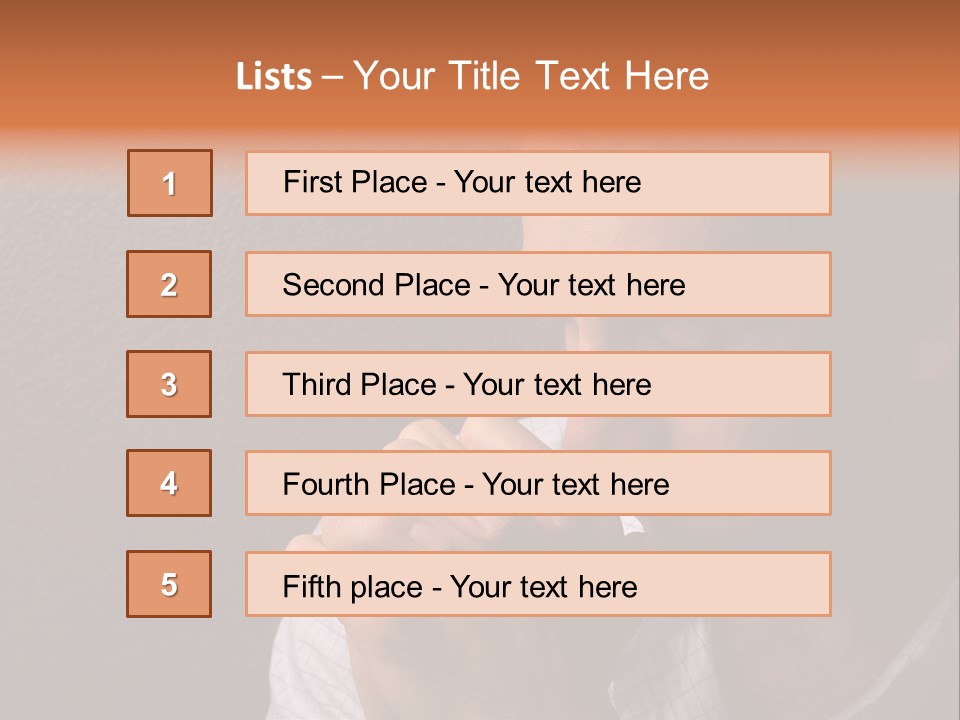Viewport: 960px width, 720px height.
Task: Click the number 3 square
Action: point(169,384)
